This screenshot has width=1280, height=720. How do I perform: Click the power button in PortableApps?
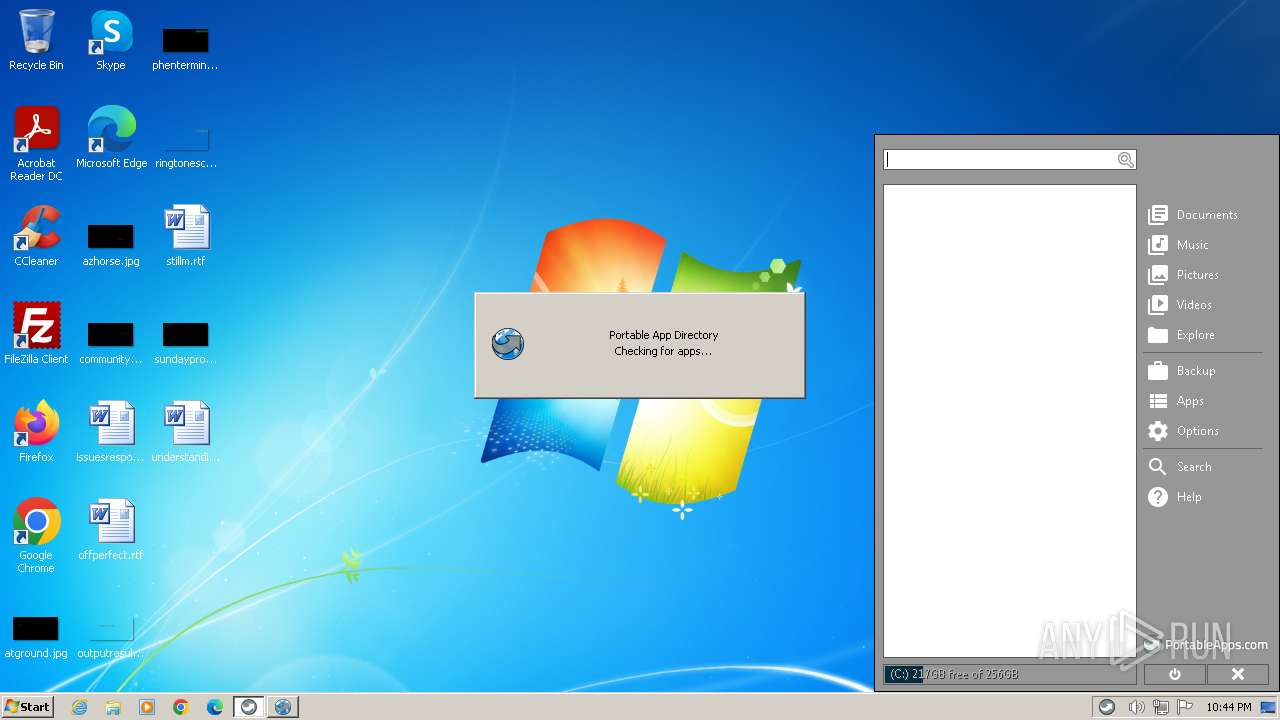[1175, 674]
